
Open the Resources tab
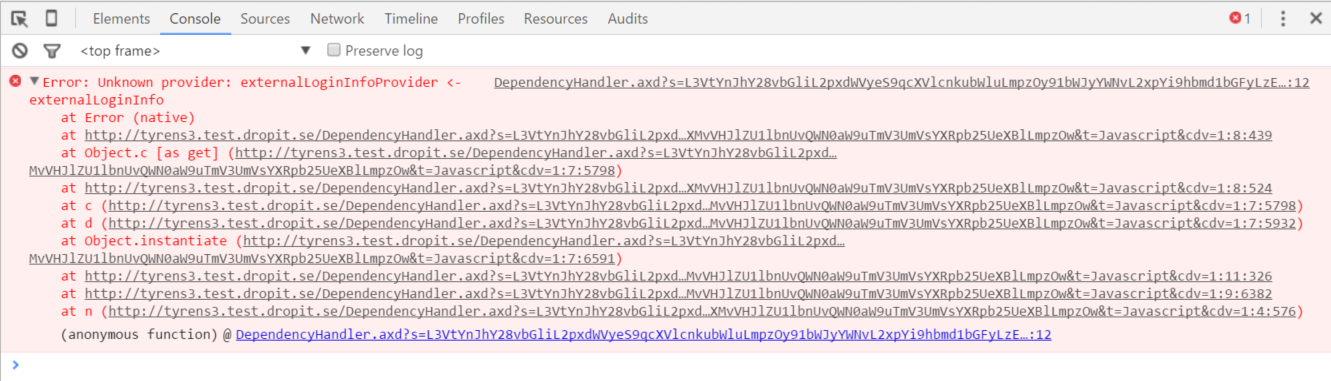(x=556, y=18)
